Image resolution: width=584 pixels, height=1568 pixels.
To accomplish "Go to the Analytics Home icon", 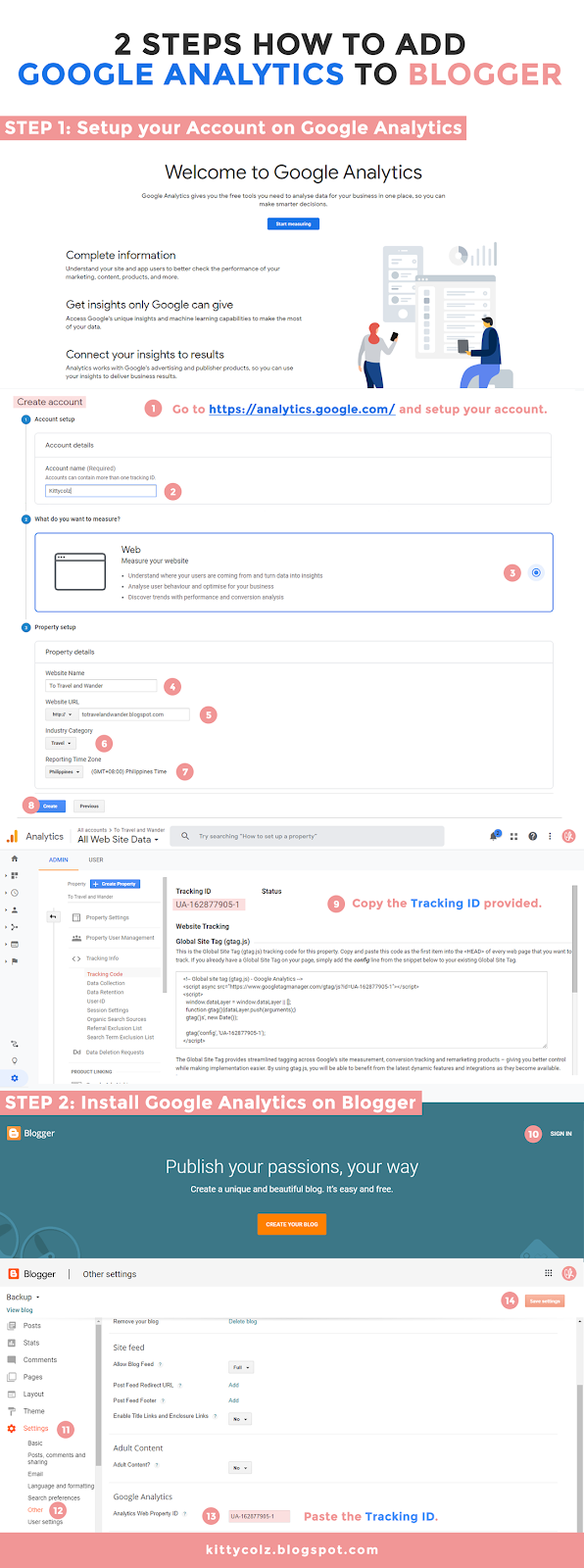I will [14, 858].
